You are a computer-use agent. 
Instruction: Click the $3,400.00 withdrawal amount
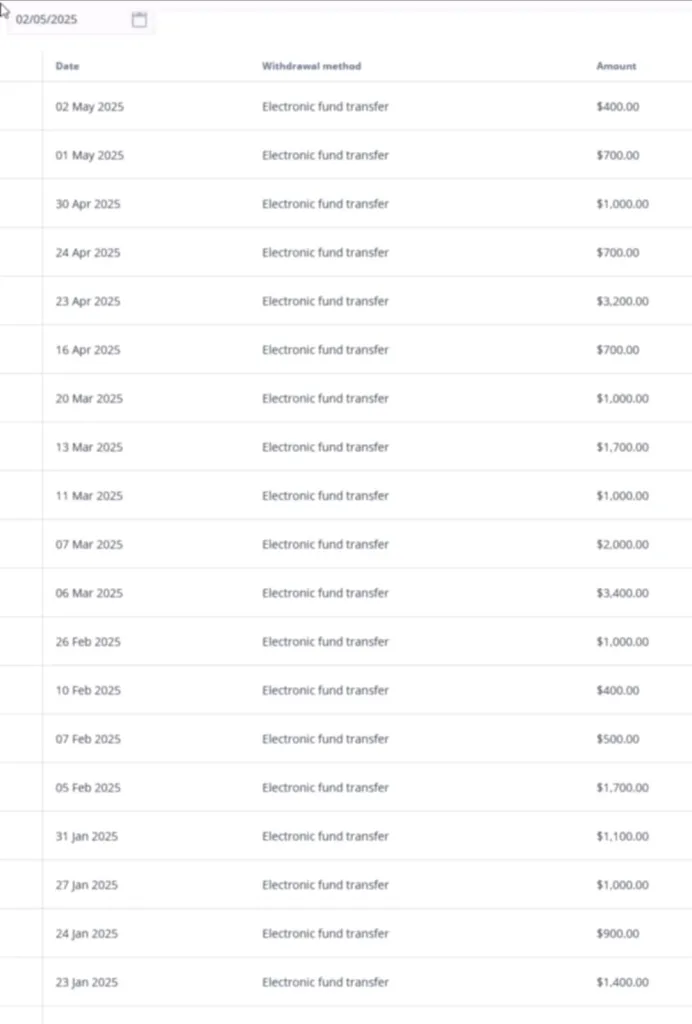tap(622, 593)
